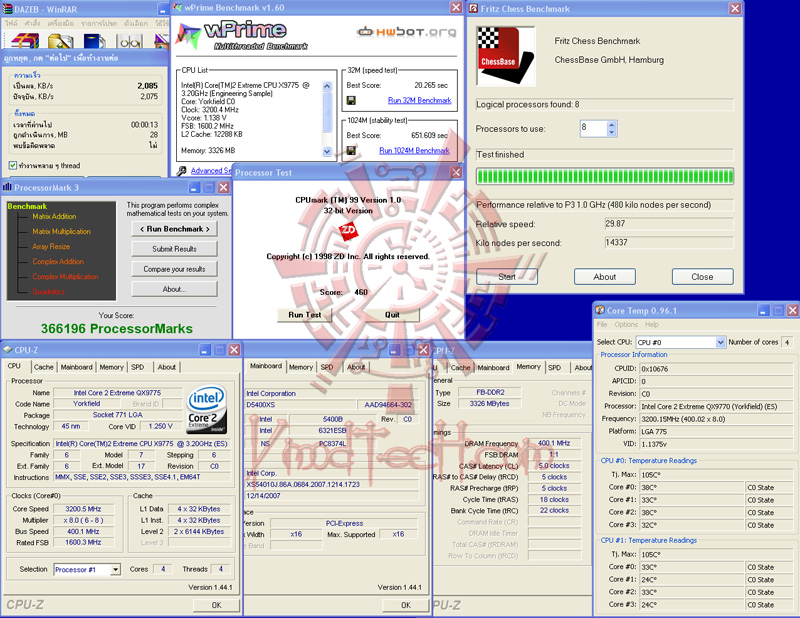Click the Fritz Chess Benchmark title bar icon
The width and height of the screenshot is (800, 618).
[x=473, y=9]
